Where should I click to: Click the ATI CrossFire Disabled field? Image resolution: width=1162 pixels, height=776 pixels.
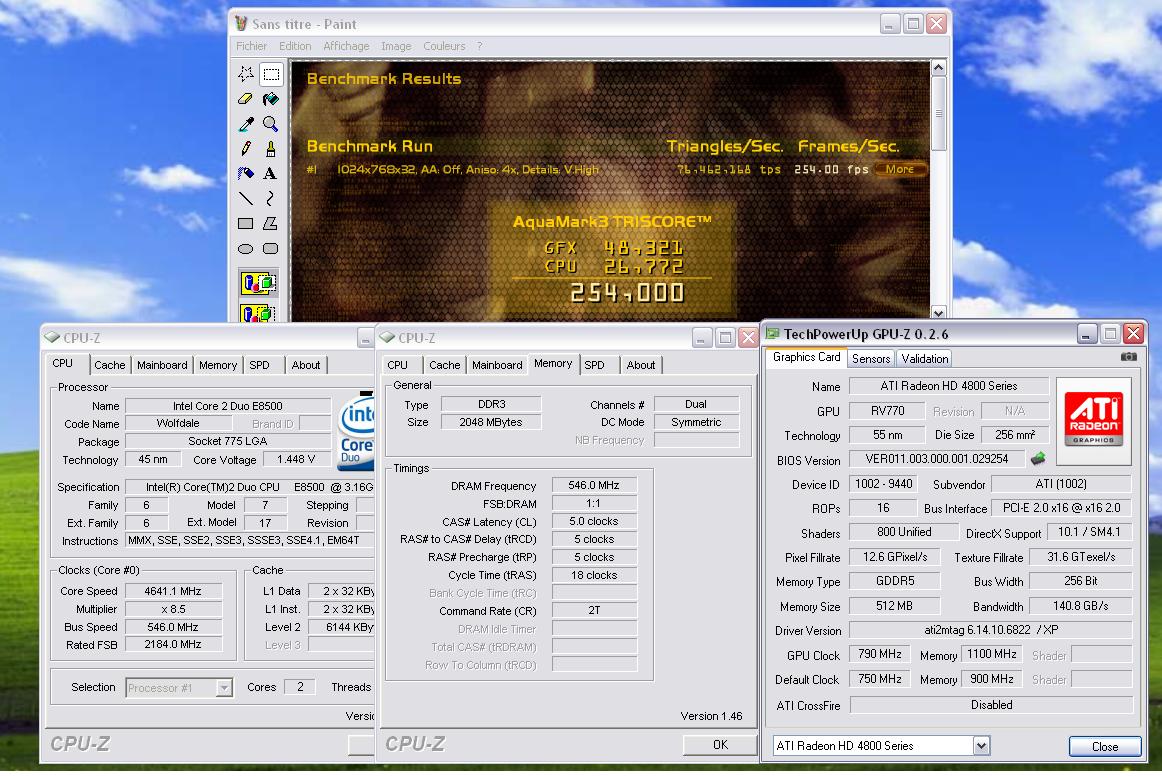991,705
